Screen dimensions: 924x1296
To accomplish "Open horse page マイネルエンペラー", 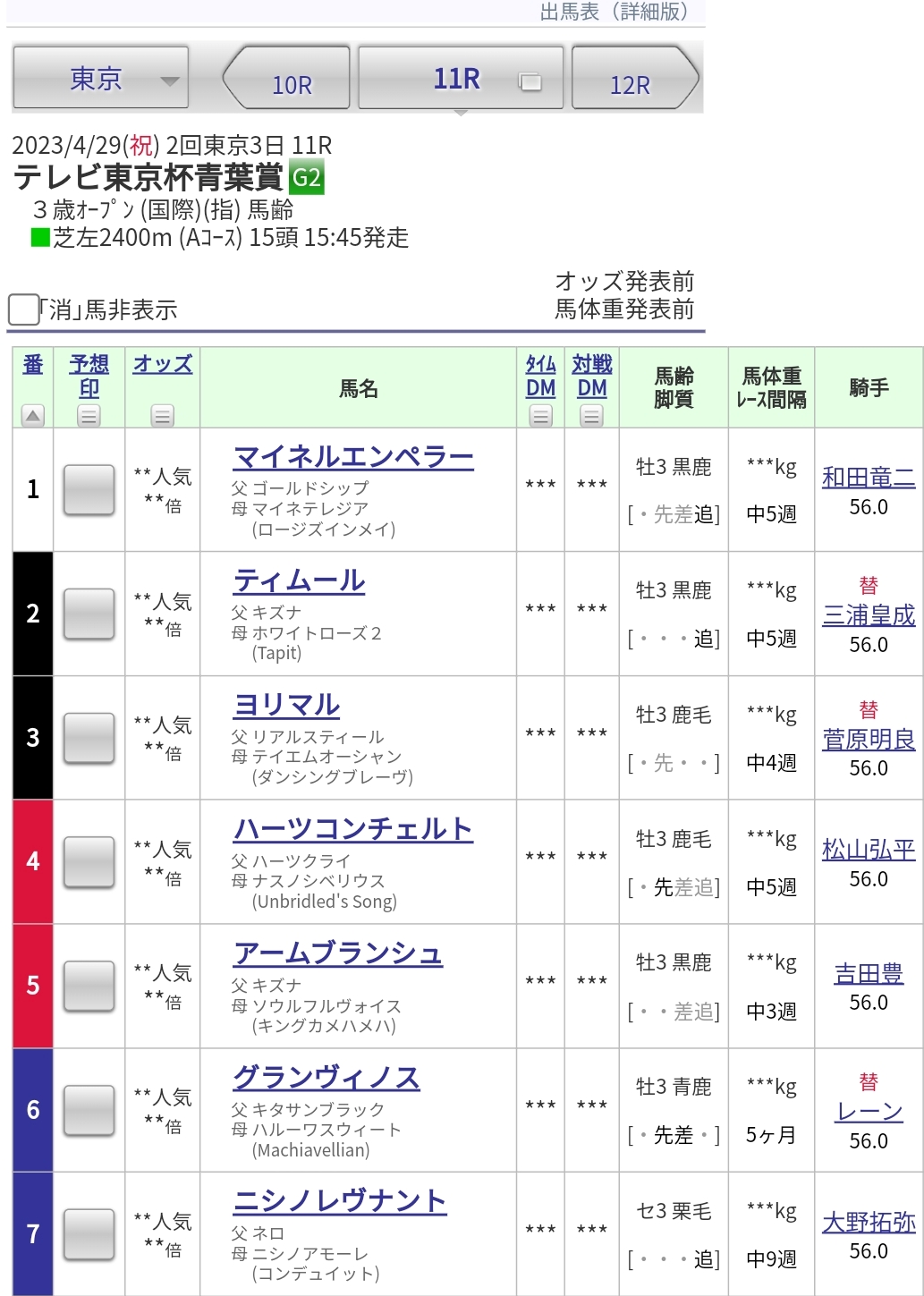I will [353, 458].
